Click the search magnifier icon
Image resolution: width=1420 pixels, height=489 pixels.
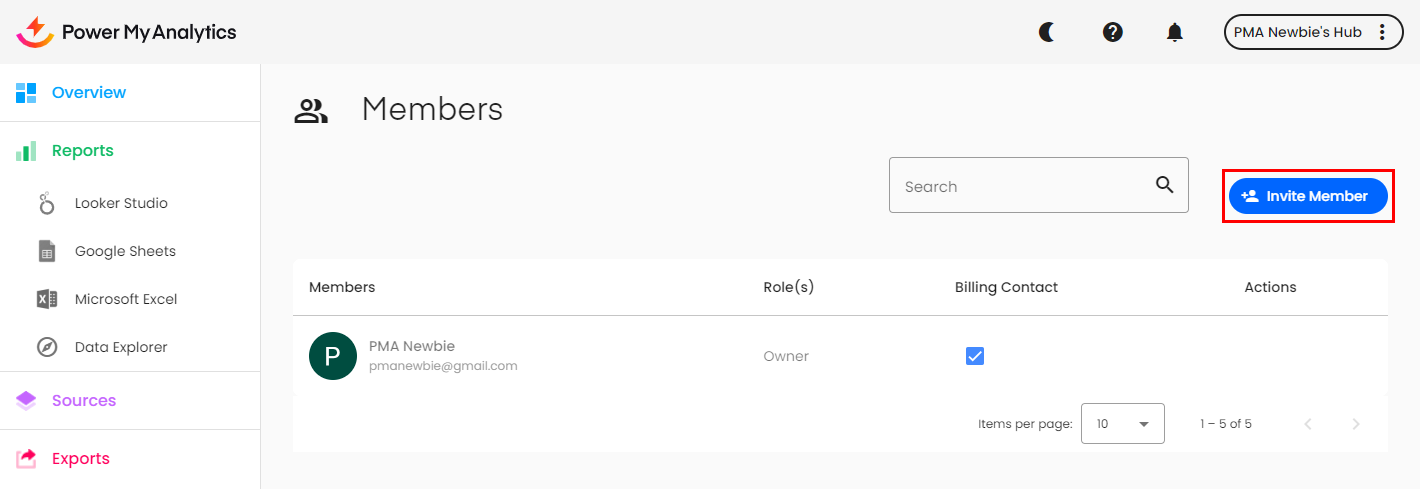tap(1164, 184)
